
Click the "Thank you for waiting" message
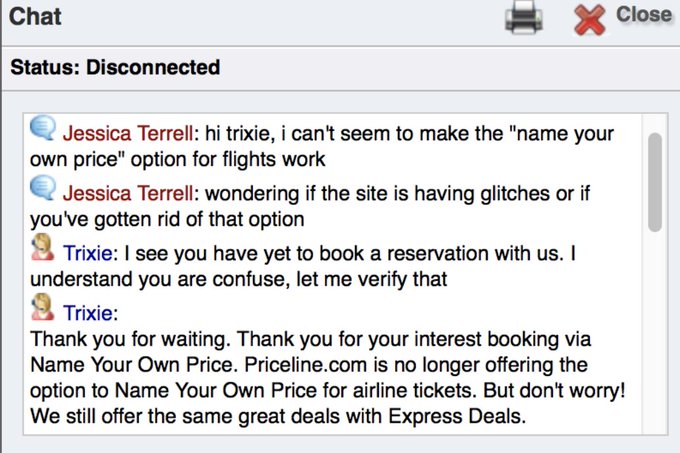(130, 339)
